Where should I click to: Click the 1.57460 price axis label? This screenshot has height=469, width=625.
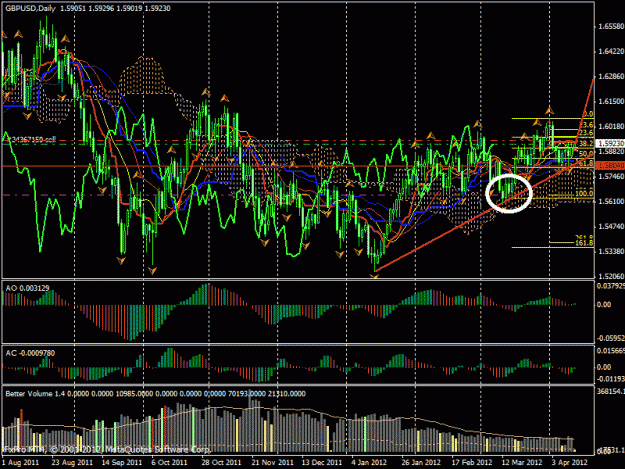pyautogui.click(x=611, y=176)
